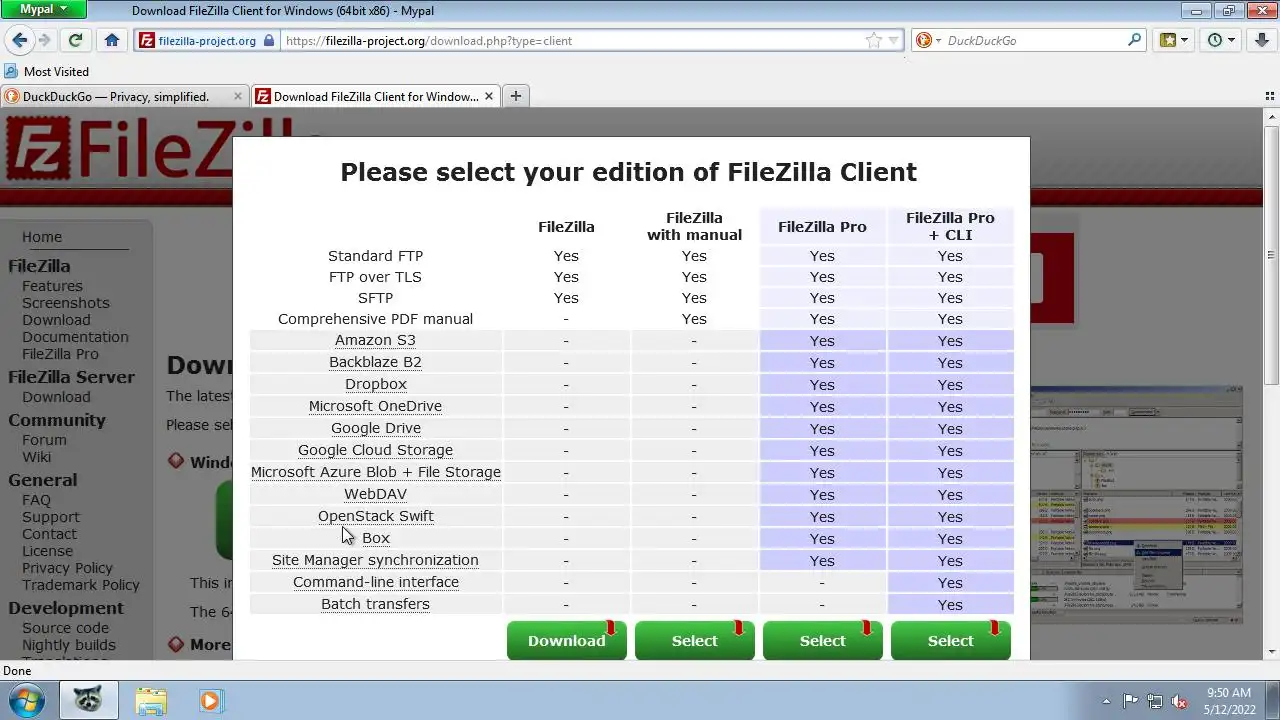The image size is (1280, 720).
Task: Open the downloads arrow button
Action: click(1263, 41)
